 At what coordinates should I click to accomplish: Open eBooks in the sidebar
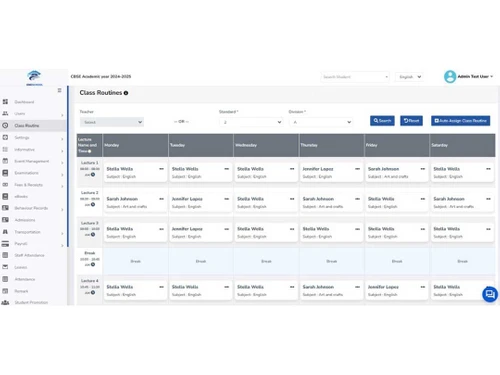(21, 196)
